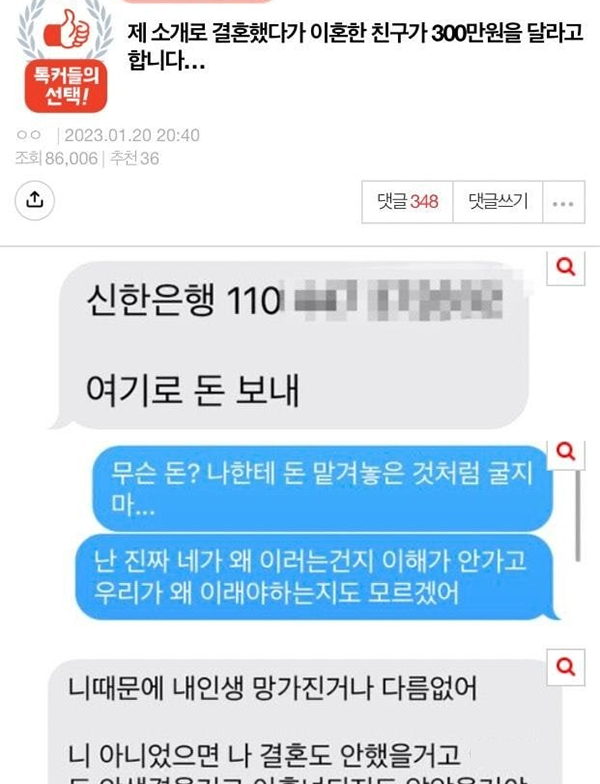Click the magnifier on the blue chat image
600x784 pixels.
tap(566, 452)
